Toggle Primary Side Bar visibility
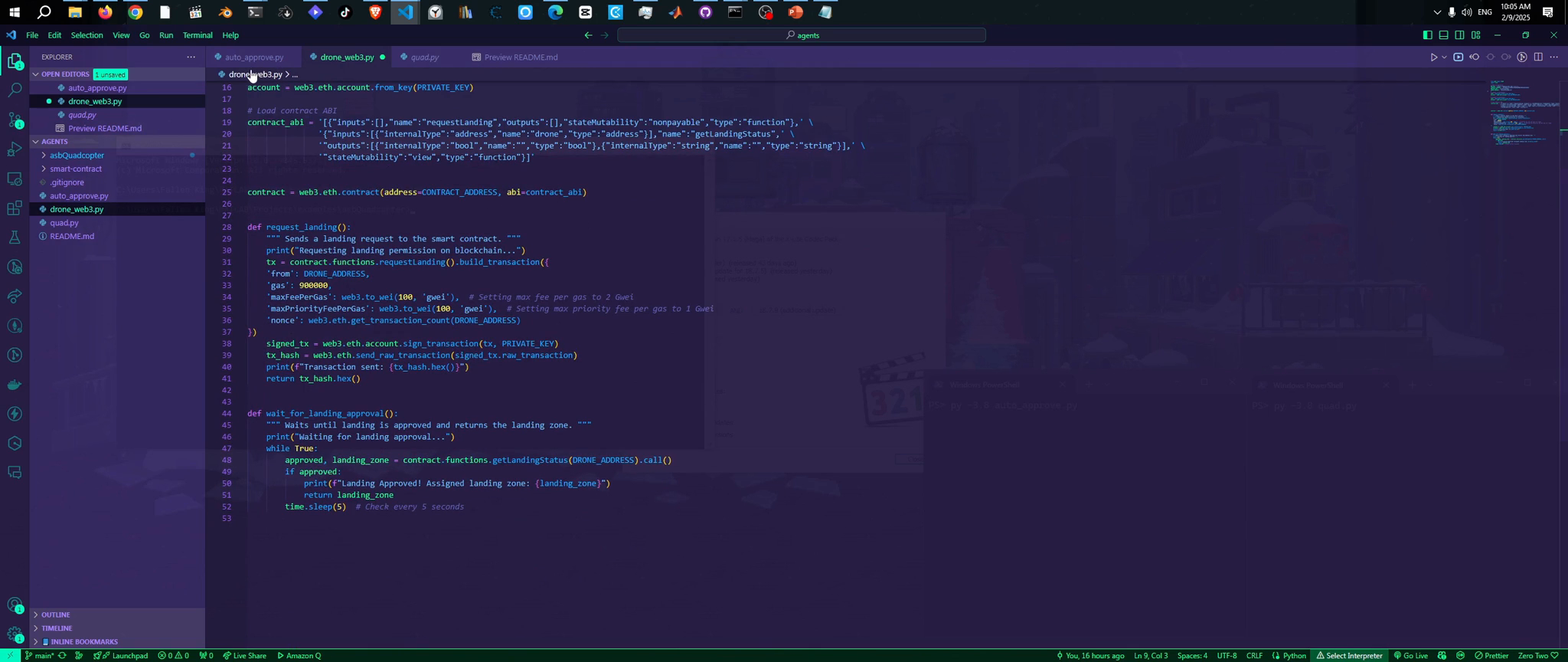 pyautogui.click(x=1427, y=35)
